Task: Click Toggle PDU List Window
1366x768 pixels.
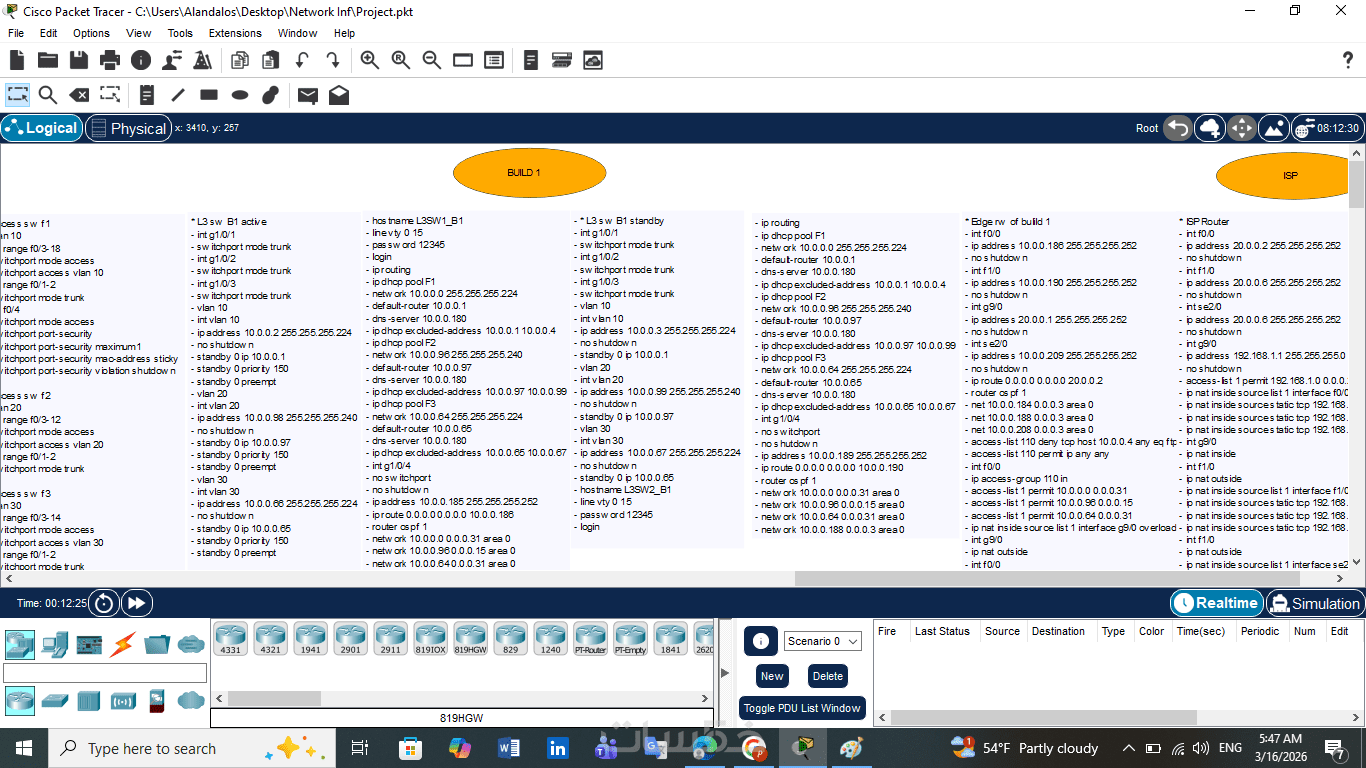Action: tap(802, 708)
